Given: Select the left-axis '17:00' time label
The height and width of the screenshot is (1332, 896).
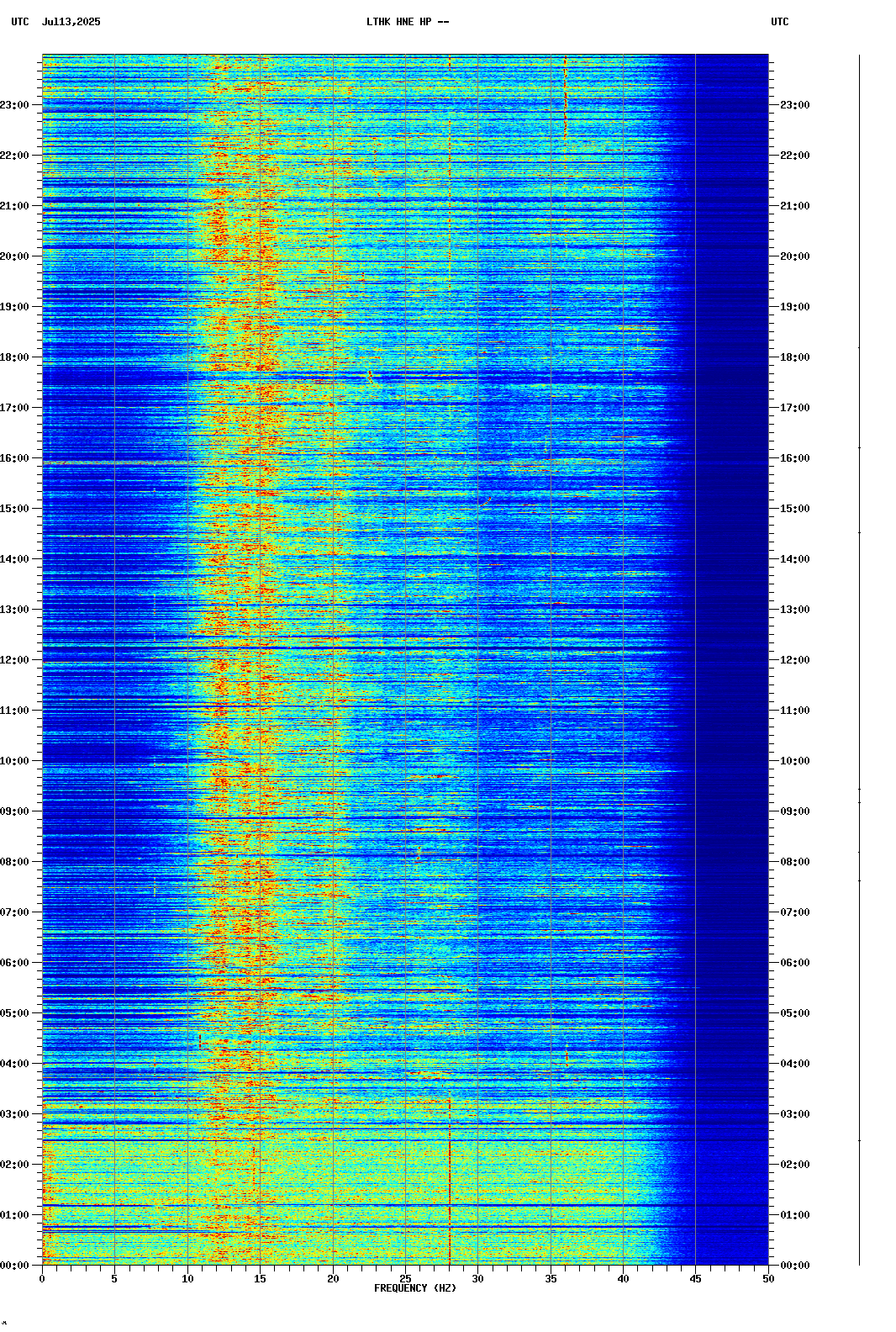Looking at the screenshot, I should [x=14, y=408].
